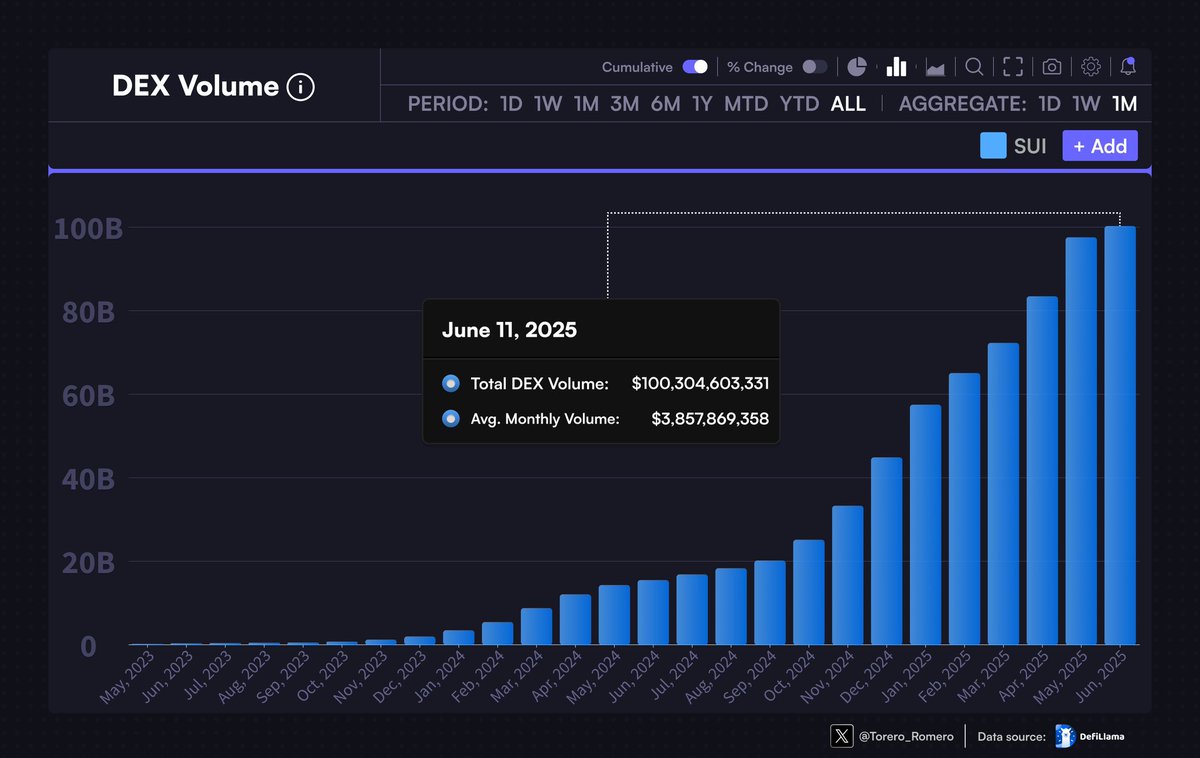1200x758 pixels.
Task: Set period to ALL
Action: tap(848, 104)
